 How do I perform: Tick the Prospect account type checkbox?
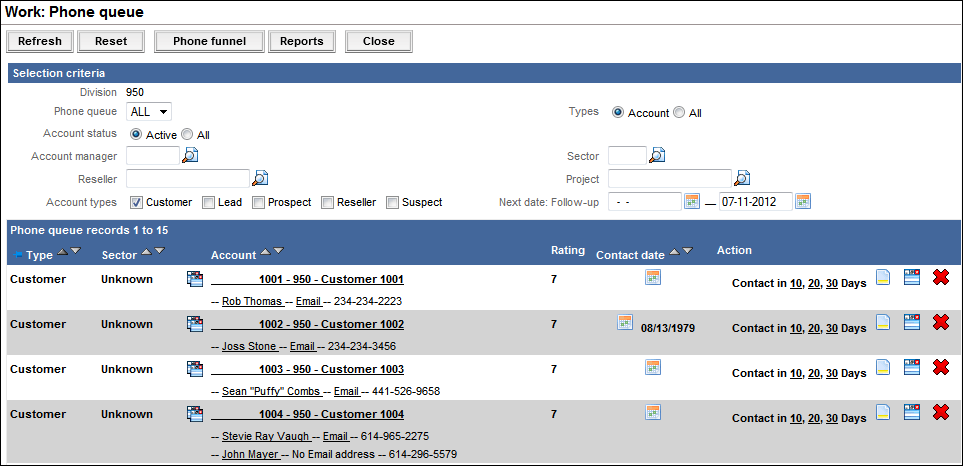pyautogui.click(x=258, y=202)
